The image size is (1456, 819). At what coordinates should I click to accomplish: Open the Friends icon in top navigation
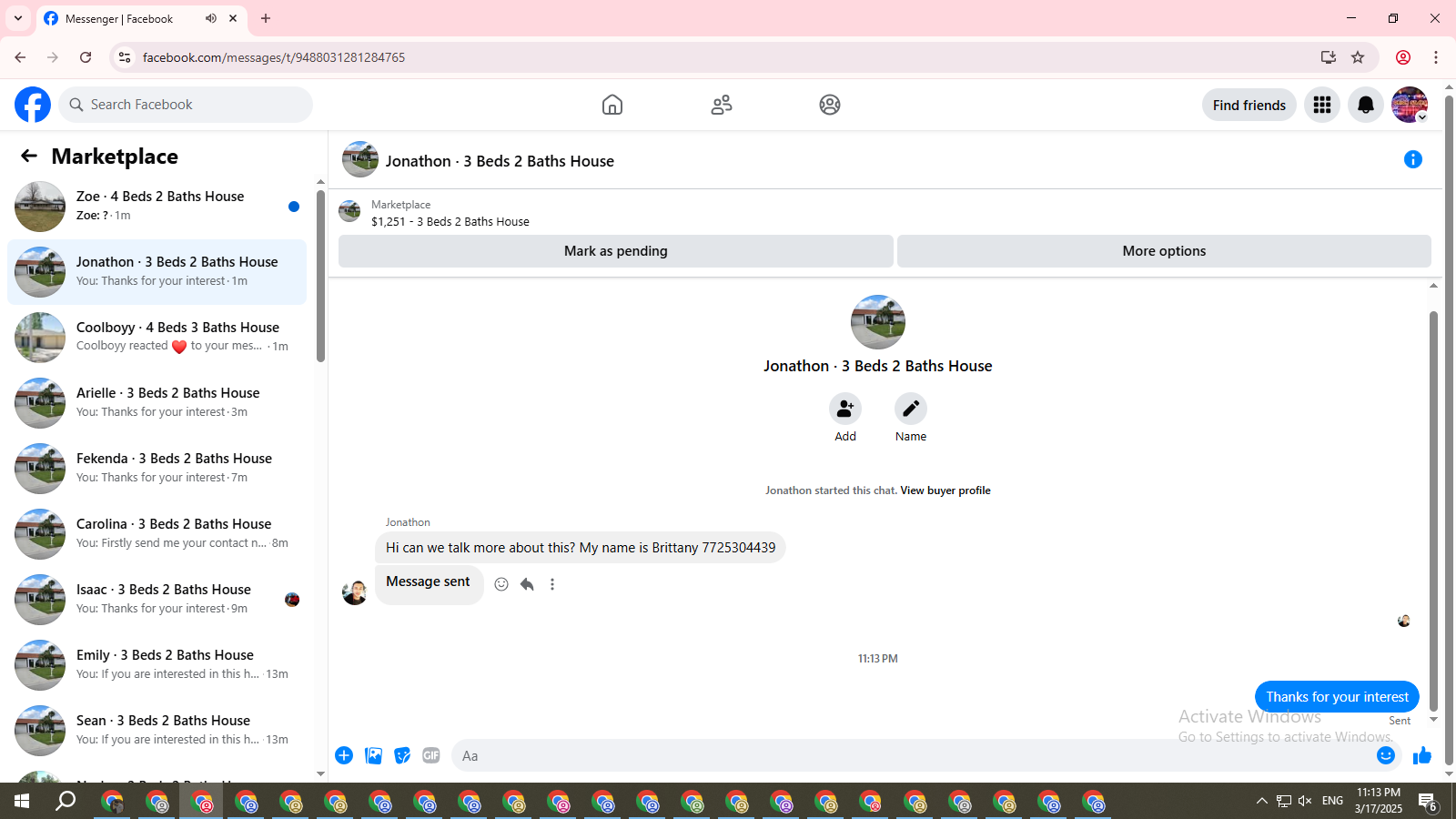click(x=722, y=105)
